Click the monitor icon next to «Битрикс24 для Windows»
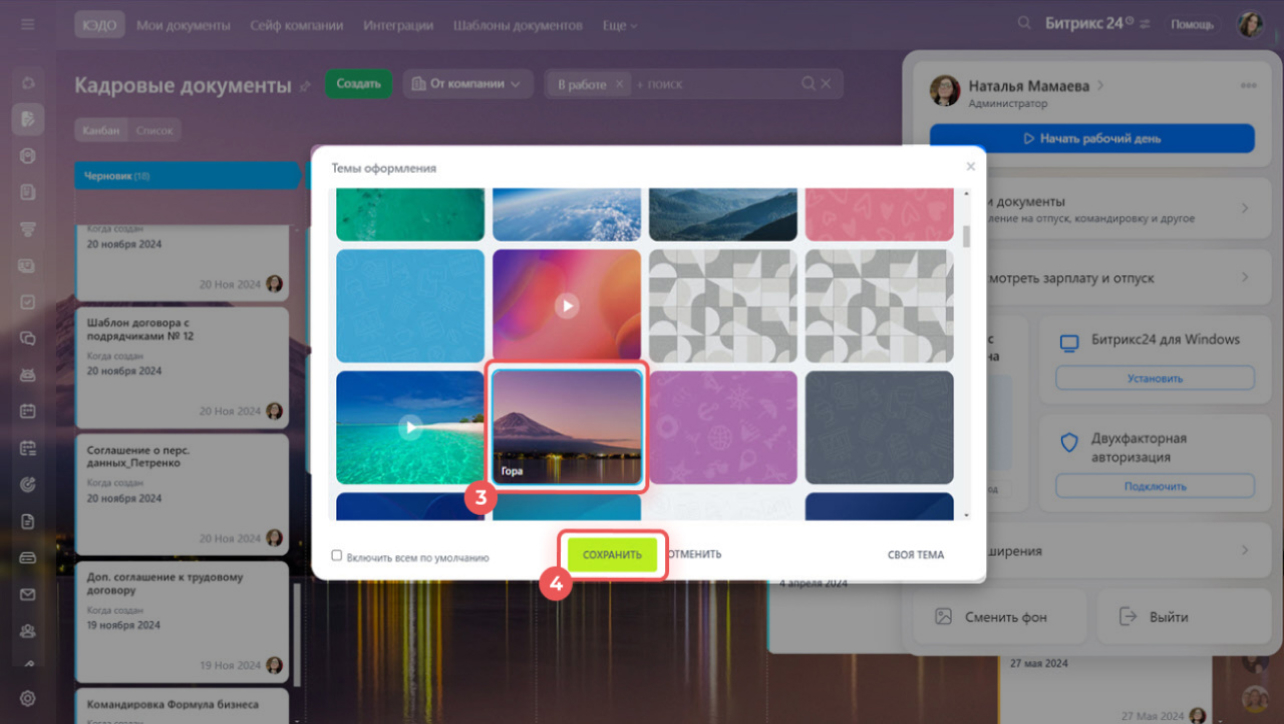This screenshot has width=1284, height=724. point(1069,343)
